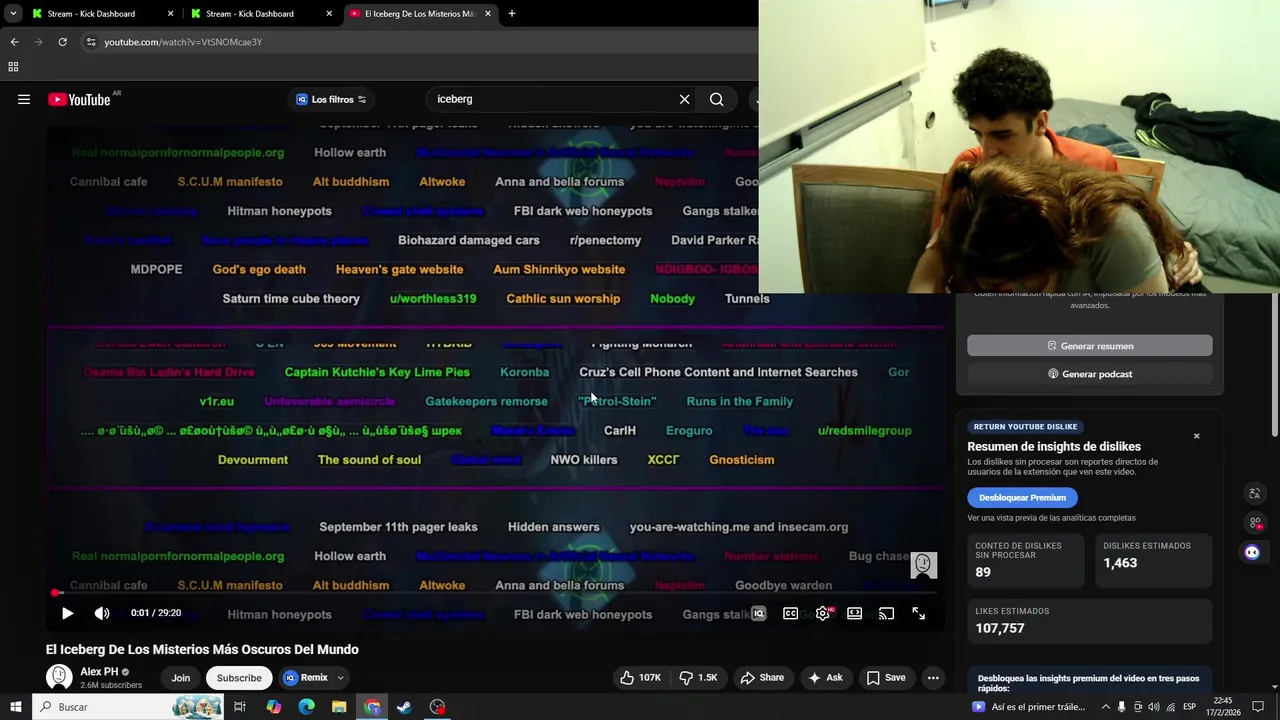The image size is (1280, 720).
Task: Open the OBS Studio taskbar icon
Action: [437, 707]
